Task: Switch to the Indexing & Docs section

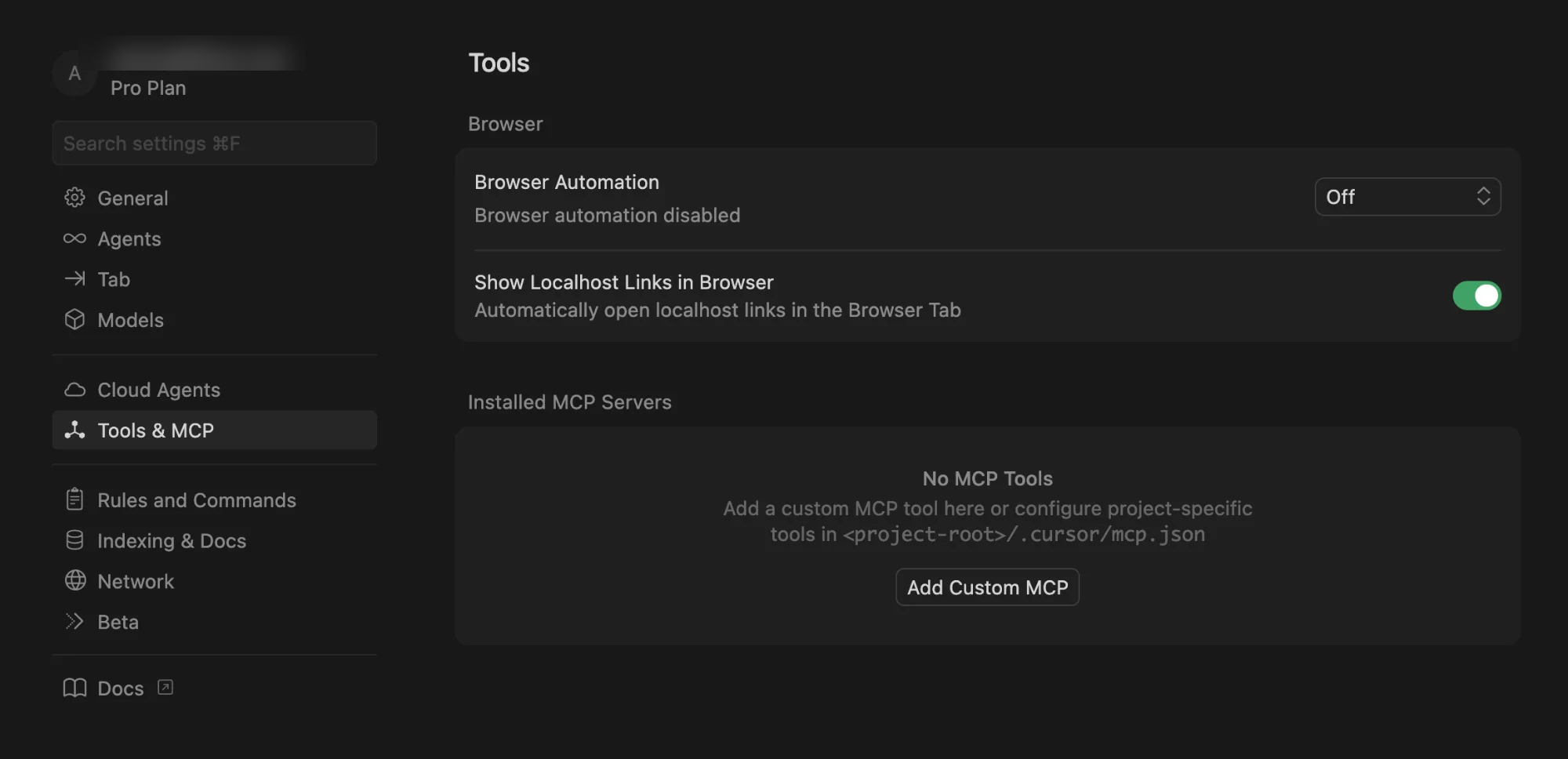Action: coord(171,540)
